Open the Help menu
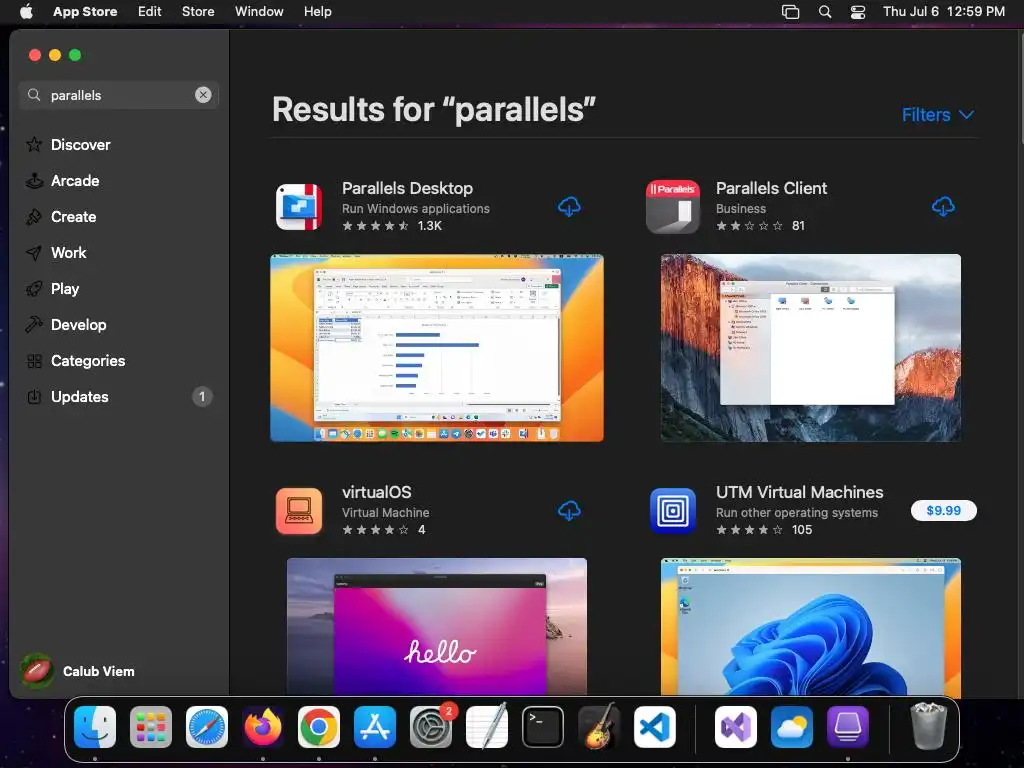The image size is (1024, 768). 317,11
